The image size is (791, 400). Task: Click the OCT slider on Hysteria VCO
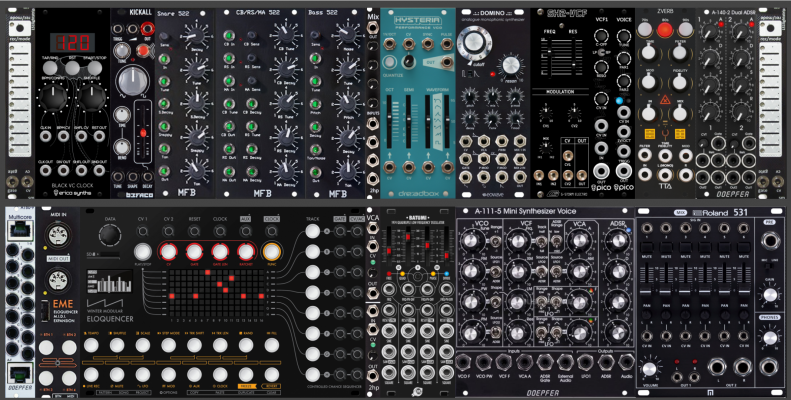point(389,121)
